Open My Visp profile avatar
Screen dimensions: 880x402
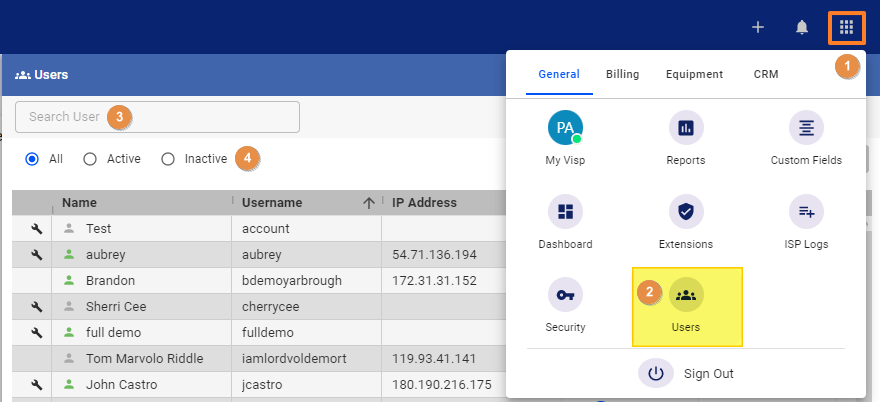click(x=565, y=127)
